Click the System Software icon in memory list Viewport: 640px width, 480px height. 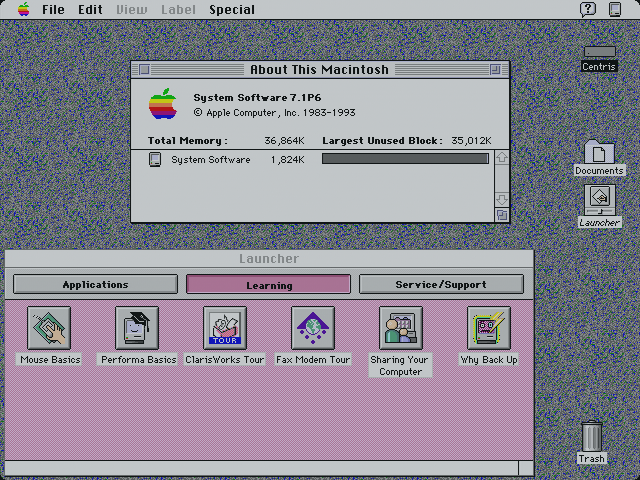tap(155, 159)
